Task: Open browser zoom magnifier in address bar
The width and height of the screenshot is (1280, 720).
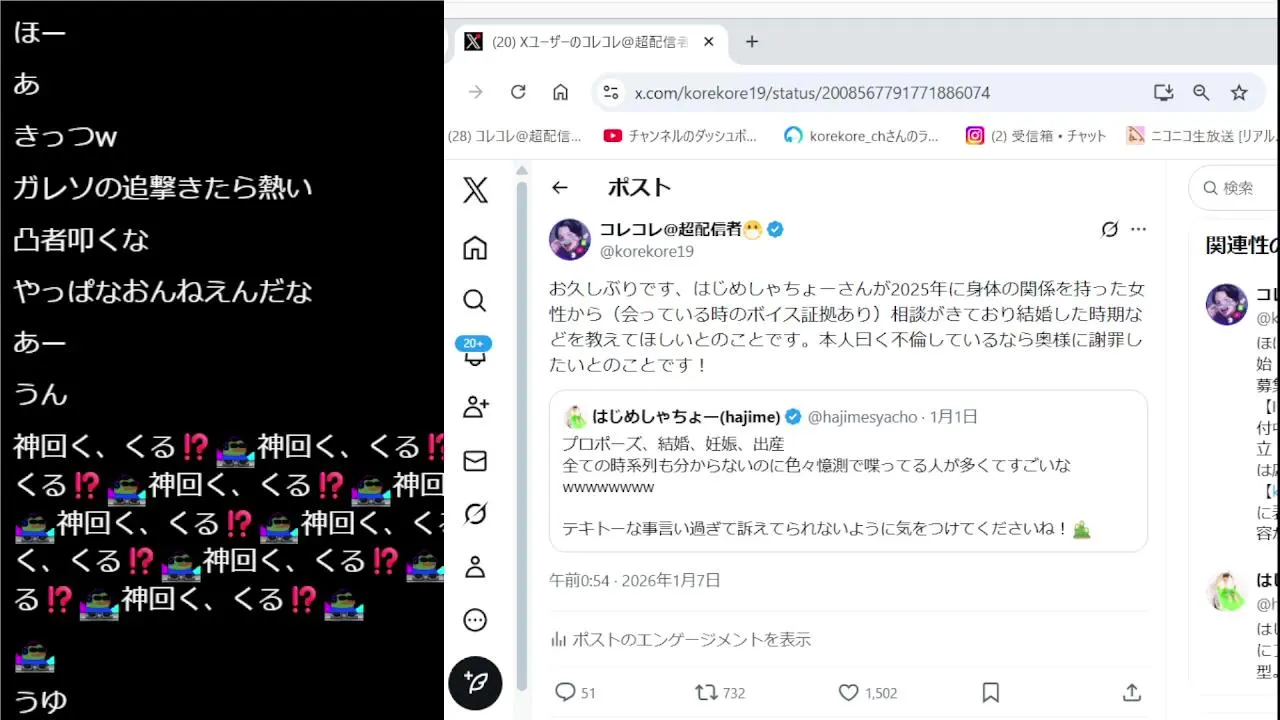Action: pyautogui.click(x=1201, y=92)
